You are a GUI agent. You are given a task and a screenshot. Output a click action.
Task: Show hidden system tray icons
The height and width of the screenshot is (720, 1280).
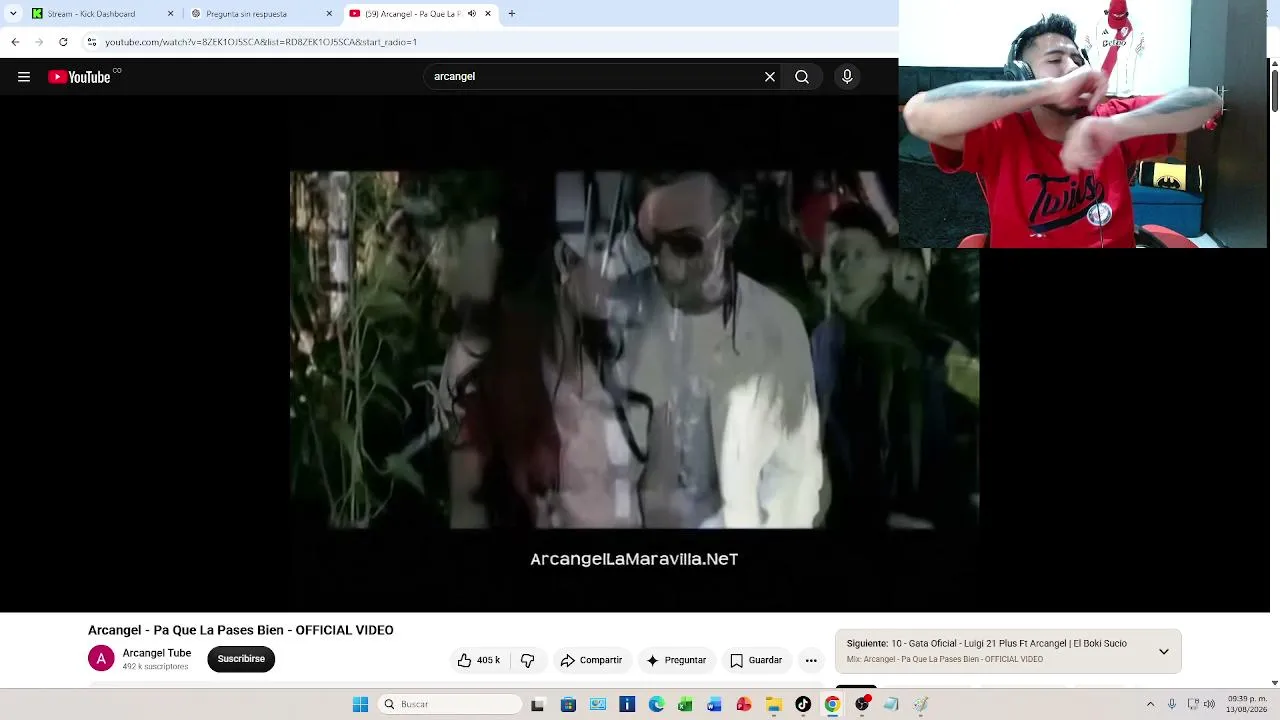[x=1150, y=705]
